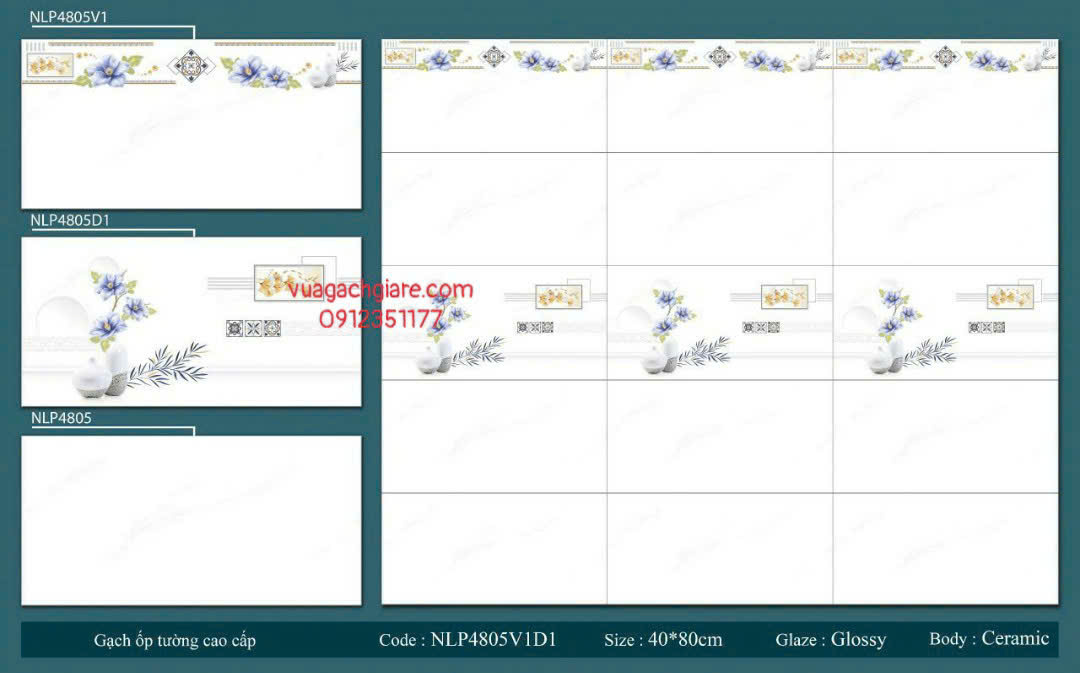Click the black diamond ornament in the wall's right column
The height and width of the screenshot is (673, 1080).
(x=945, y=57)
